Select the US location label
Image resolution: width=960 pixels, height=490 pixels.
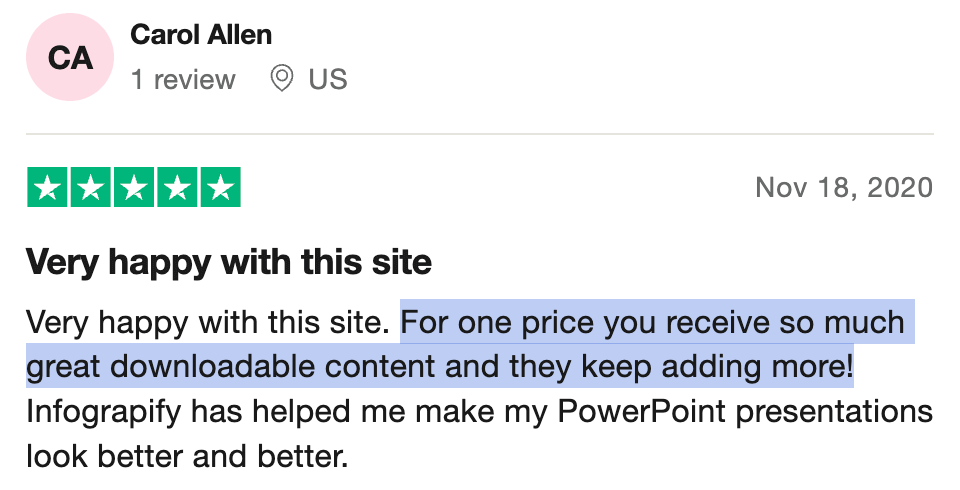(328, 79)
